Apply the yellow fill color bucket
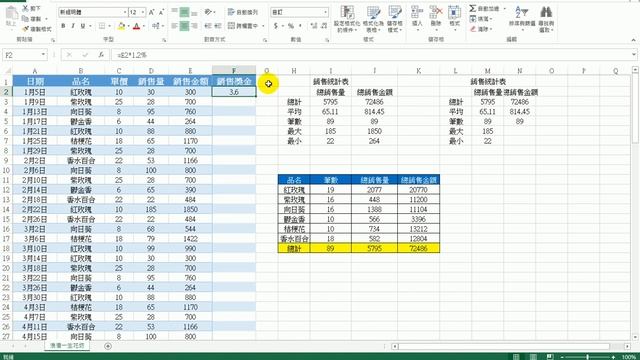Image resolution: width=640 pixels, height=360 pixels. 121,26
